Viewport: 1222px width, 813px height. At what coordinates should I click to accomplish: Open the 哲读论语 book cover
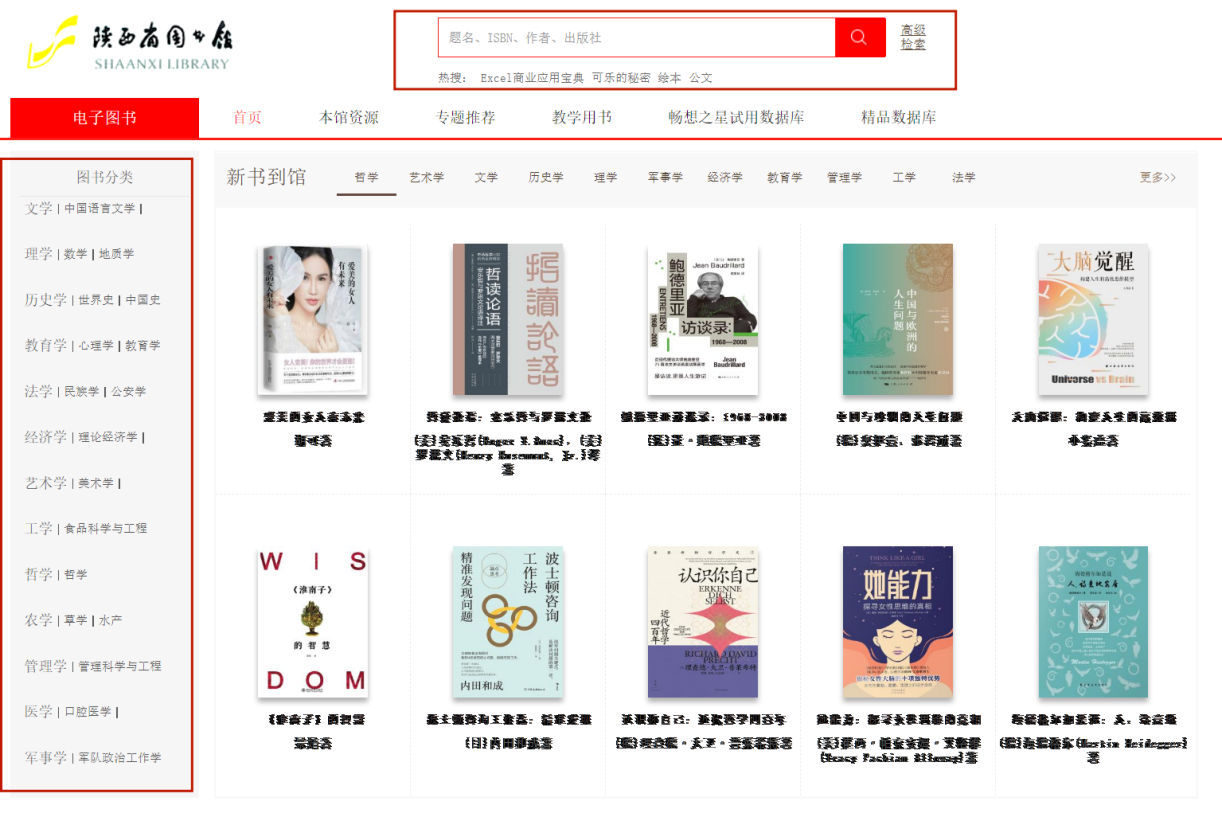click(x=508, y=319)
